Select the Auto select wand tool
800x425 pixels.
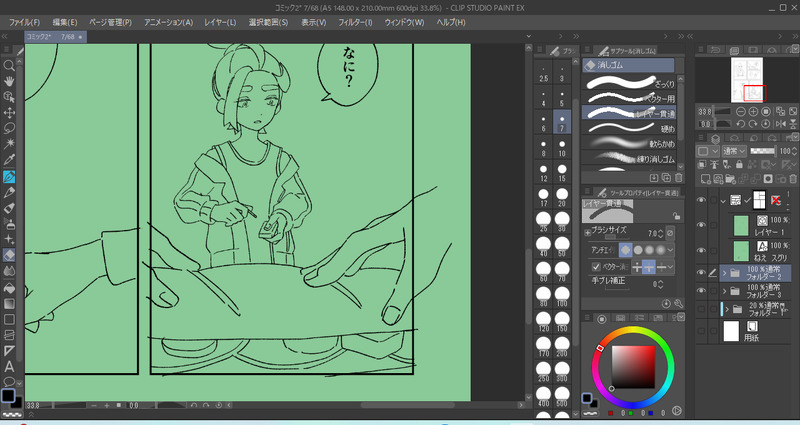[x=9, y=144]
